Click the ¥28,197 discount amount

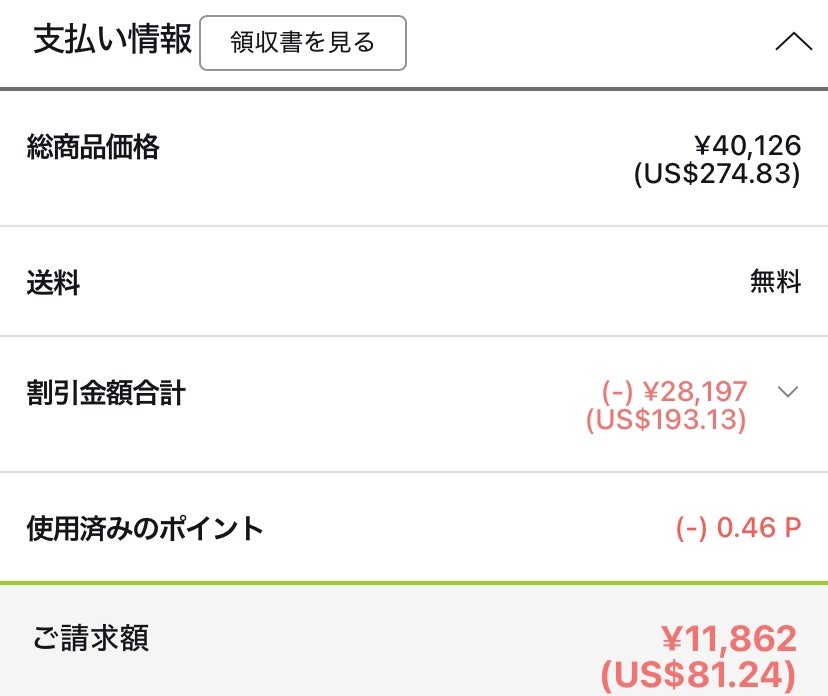point(675,391)
